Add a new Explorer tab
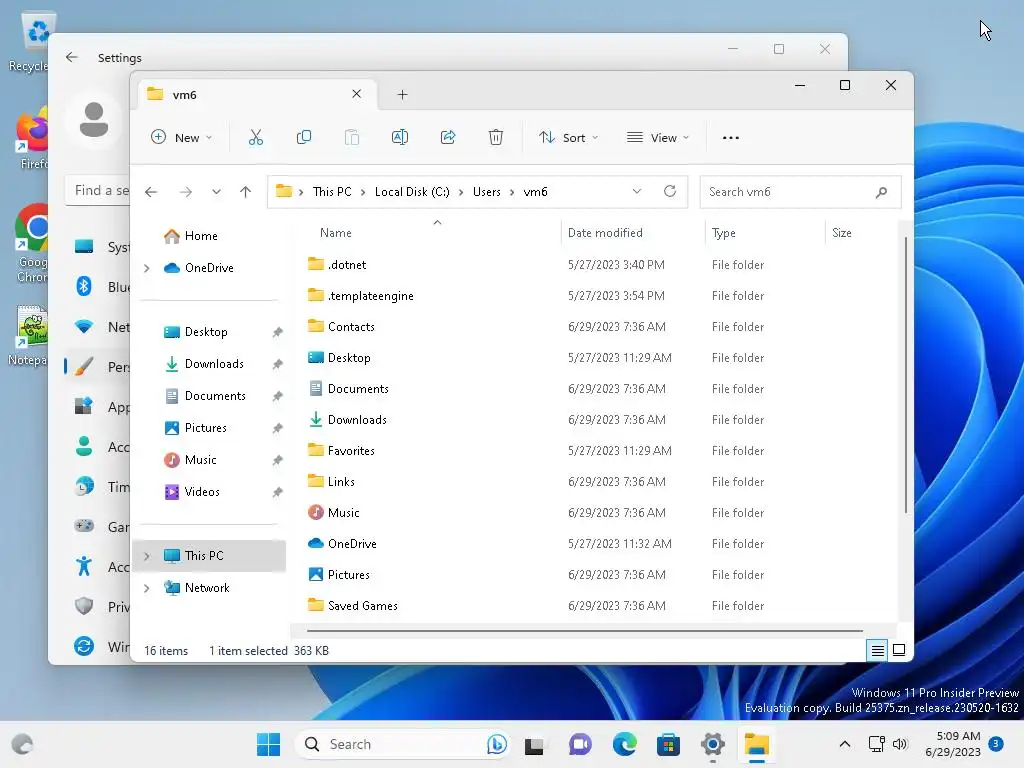Image resolution: width=1024 pixels, height=768 pixels. pos(402,95)
